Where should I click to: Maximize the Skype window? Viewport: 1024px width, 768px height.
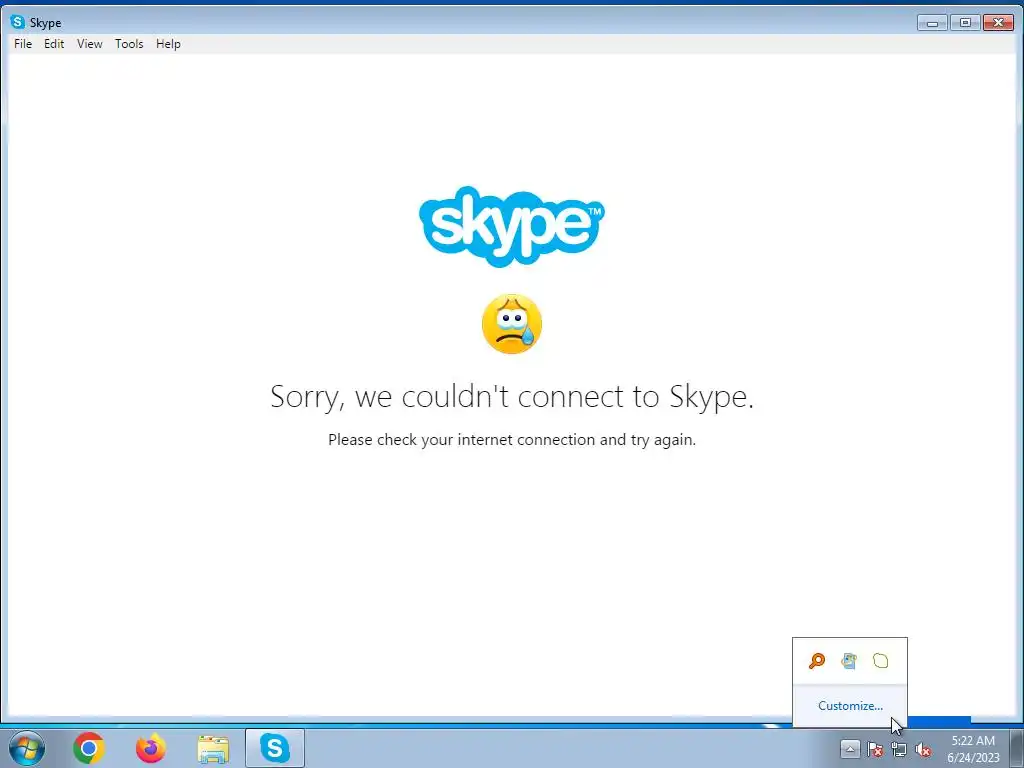965,23
